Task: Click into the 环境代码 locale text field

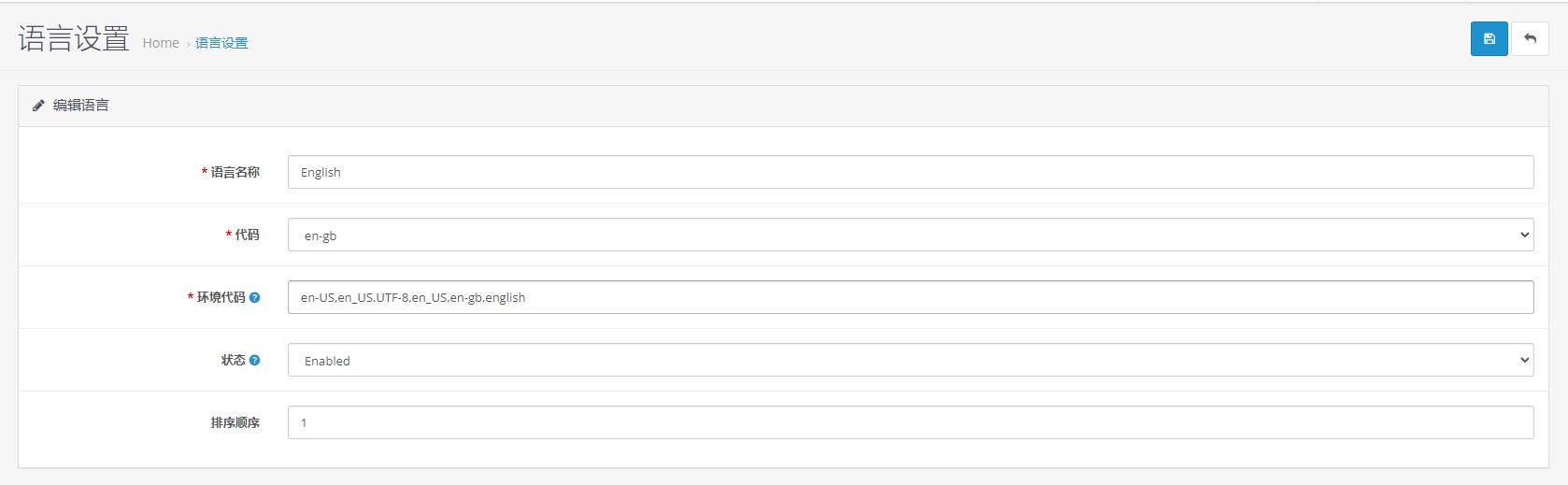Action: (910, 297)
